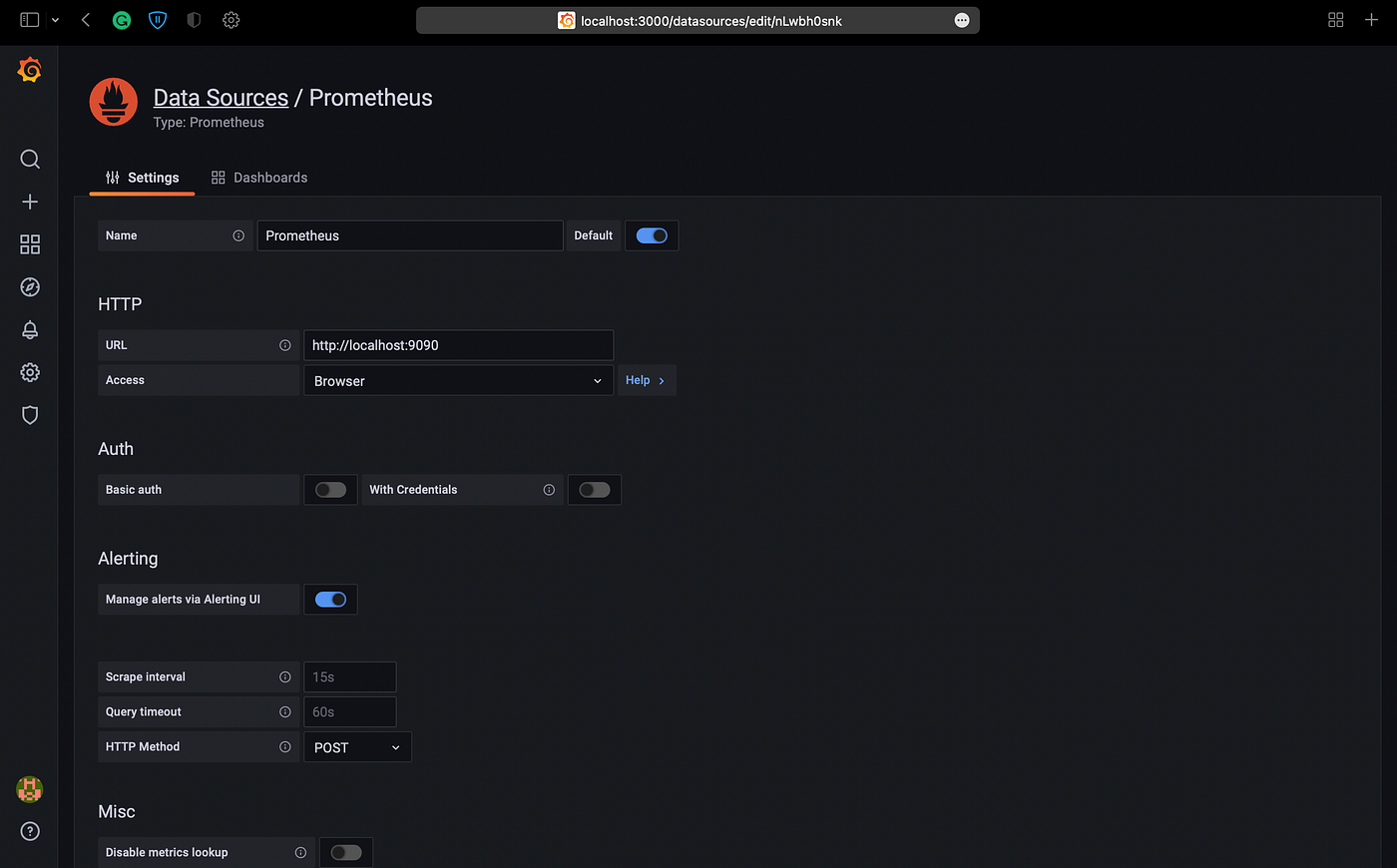Open the Grafana home logo
Image resolution: width=1397 pixels, height=868 pixels.
coord(30,70)
